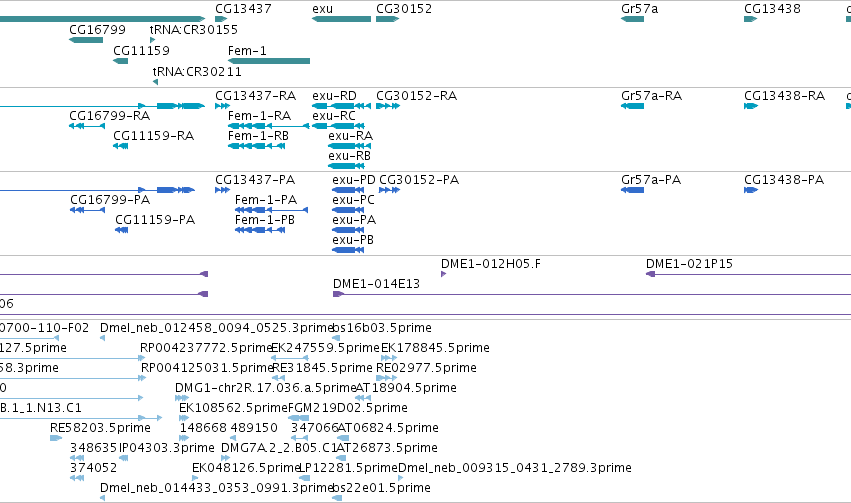Select the CG11159 gene label
The image size is (851, 503).
[141, 50]
